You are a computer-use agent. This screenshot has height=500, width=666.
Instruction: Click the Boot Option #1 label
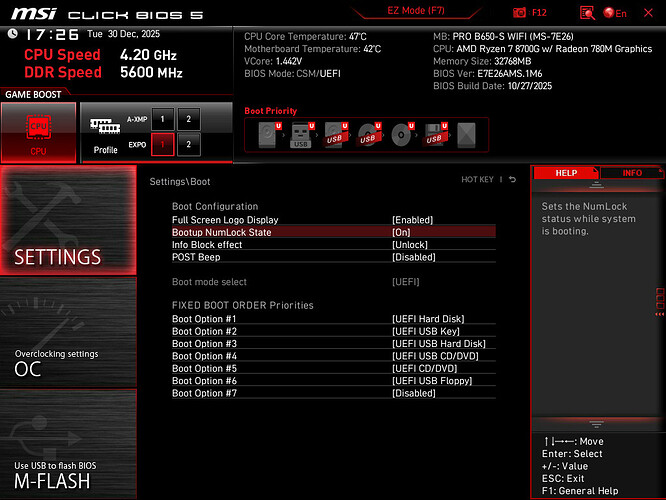[x=204, y=319]
